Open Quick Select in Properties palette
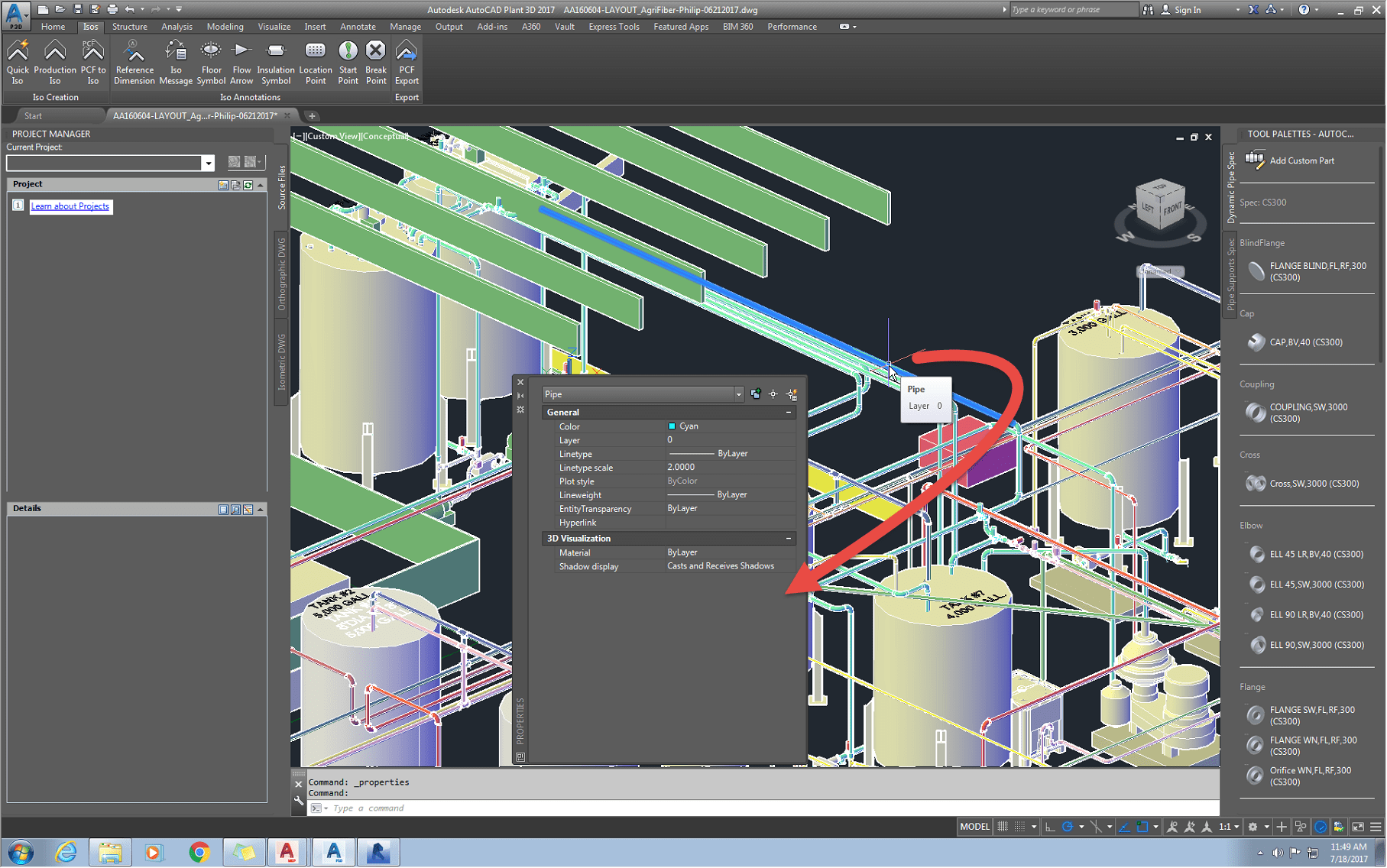 [x=792, y=394]
